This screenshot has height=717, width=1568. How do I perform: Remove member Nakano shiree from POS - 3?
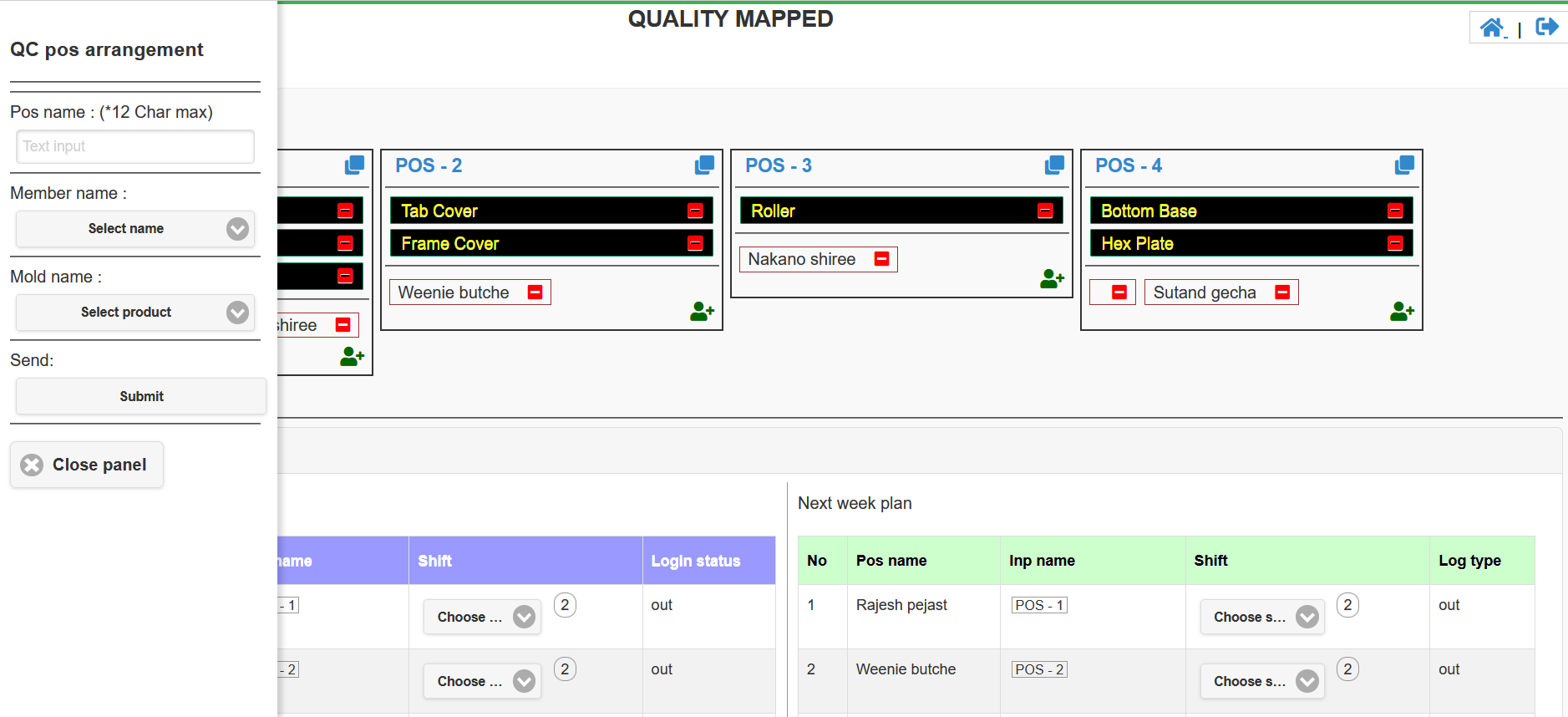tap(881, 259)
